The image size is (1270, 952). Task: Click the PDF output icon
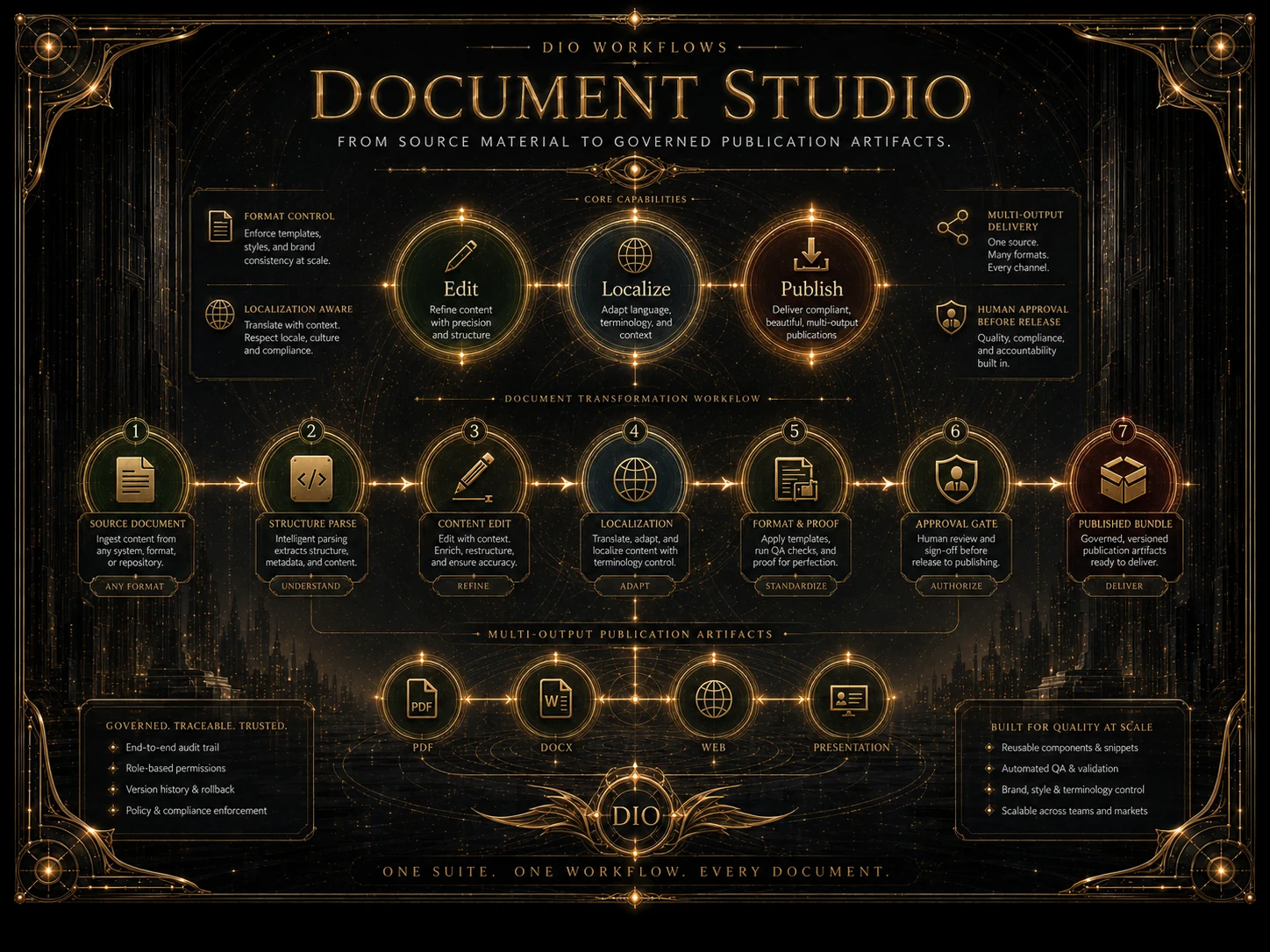(x=422, y=699)
